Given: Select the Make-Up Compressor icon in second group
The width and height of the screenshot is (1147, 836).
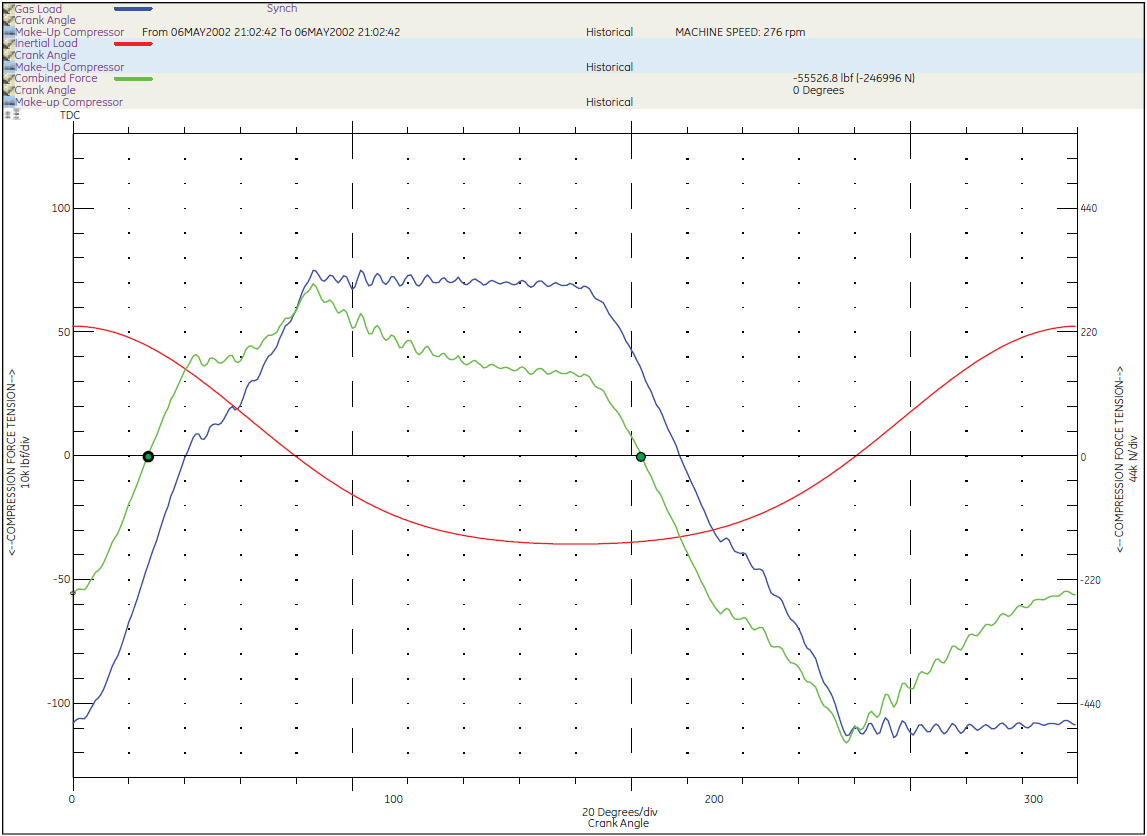Looking at the screenshot, I should click(10, 67).
